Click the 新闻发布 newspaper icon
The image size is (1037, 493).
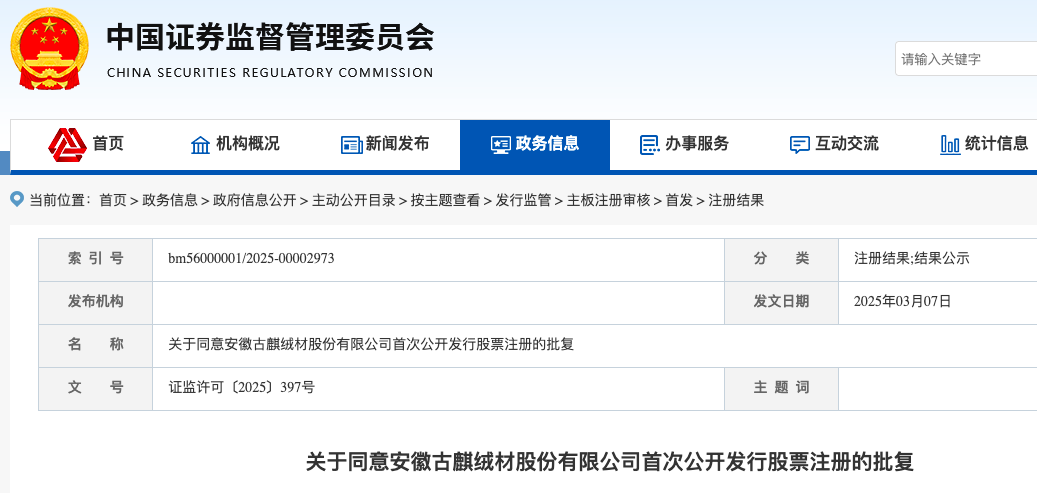tap(351, 145)
